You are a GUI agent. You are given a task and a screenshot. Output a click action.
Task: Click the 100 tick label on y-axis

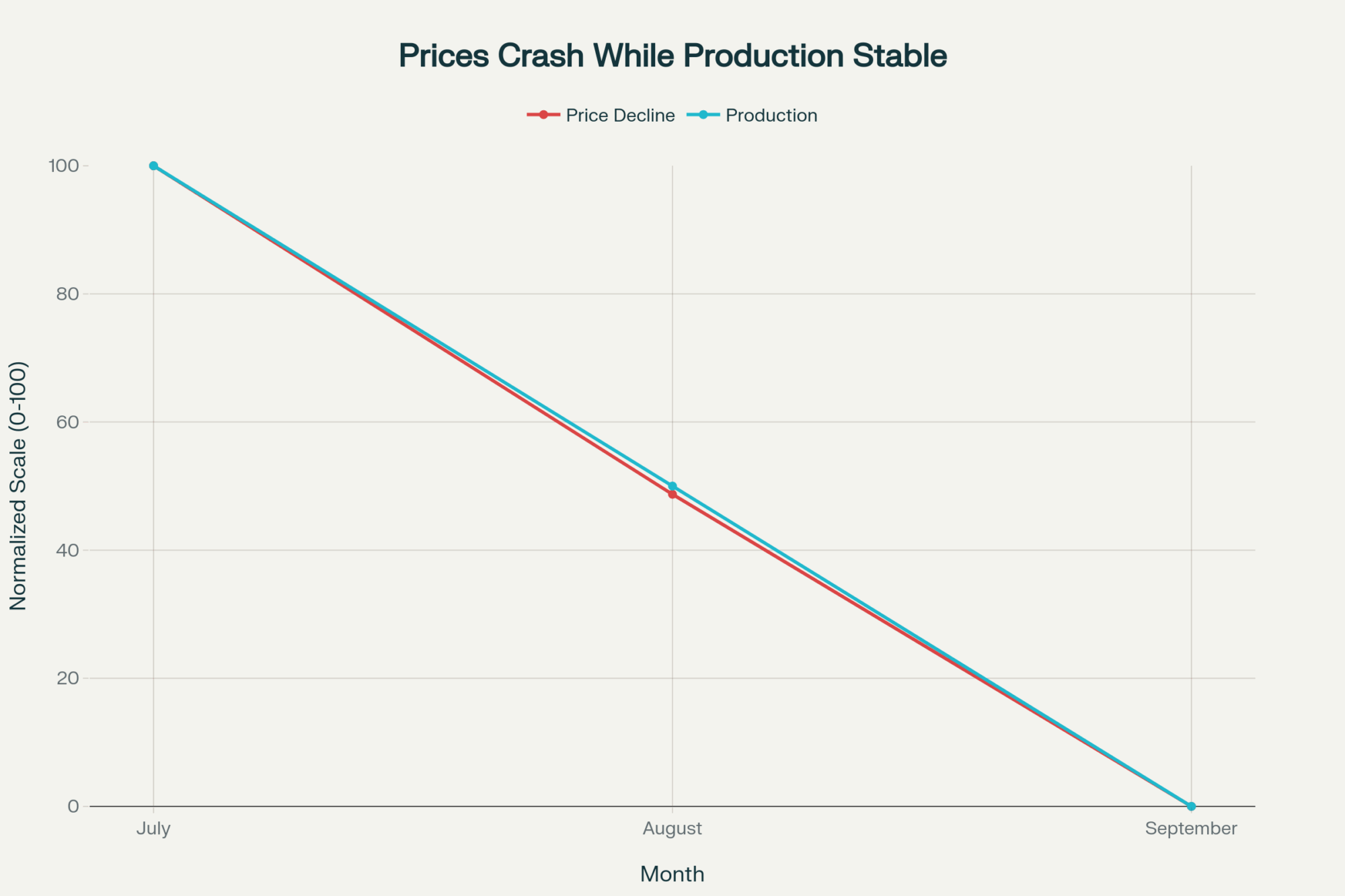tap(64, 166)
